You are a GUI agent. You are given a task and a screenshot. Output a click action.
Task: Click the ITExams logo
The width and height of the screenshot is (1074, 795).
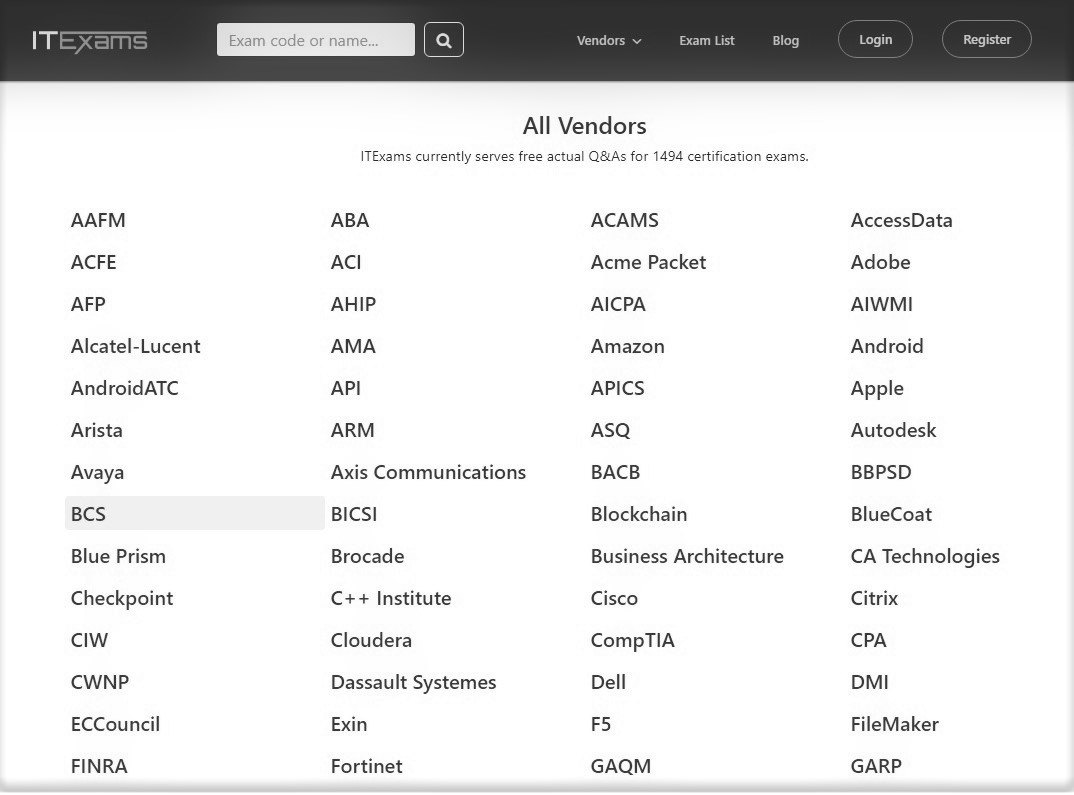pos(89,40)
